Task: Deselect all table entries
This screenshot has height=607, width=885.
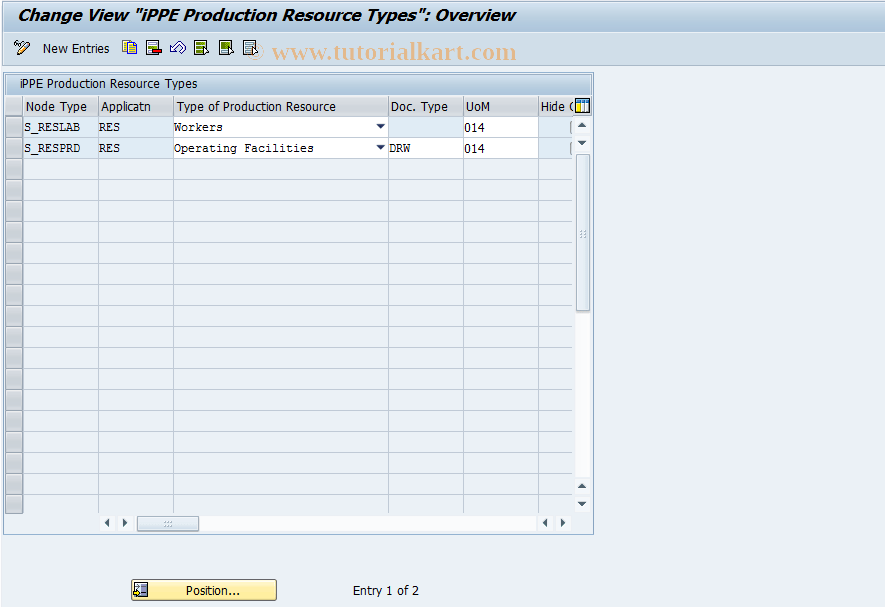Action: (250, 47)
